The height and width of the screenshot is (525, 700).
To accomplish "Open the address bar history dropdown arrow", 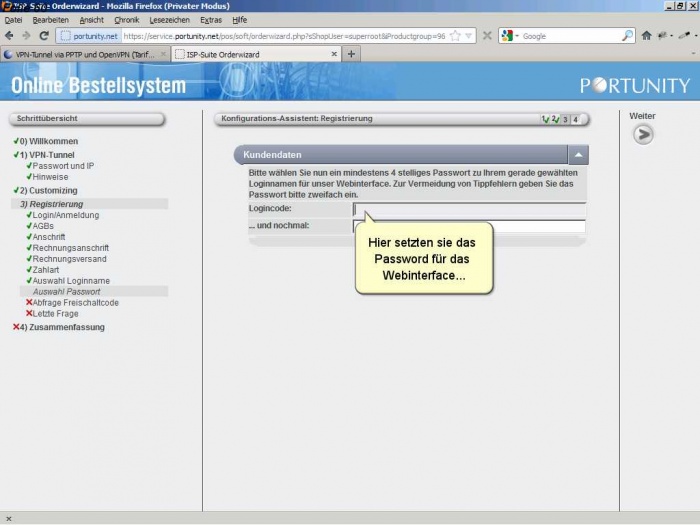I will tap(469, 35).
